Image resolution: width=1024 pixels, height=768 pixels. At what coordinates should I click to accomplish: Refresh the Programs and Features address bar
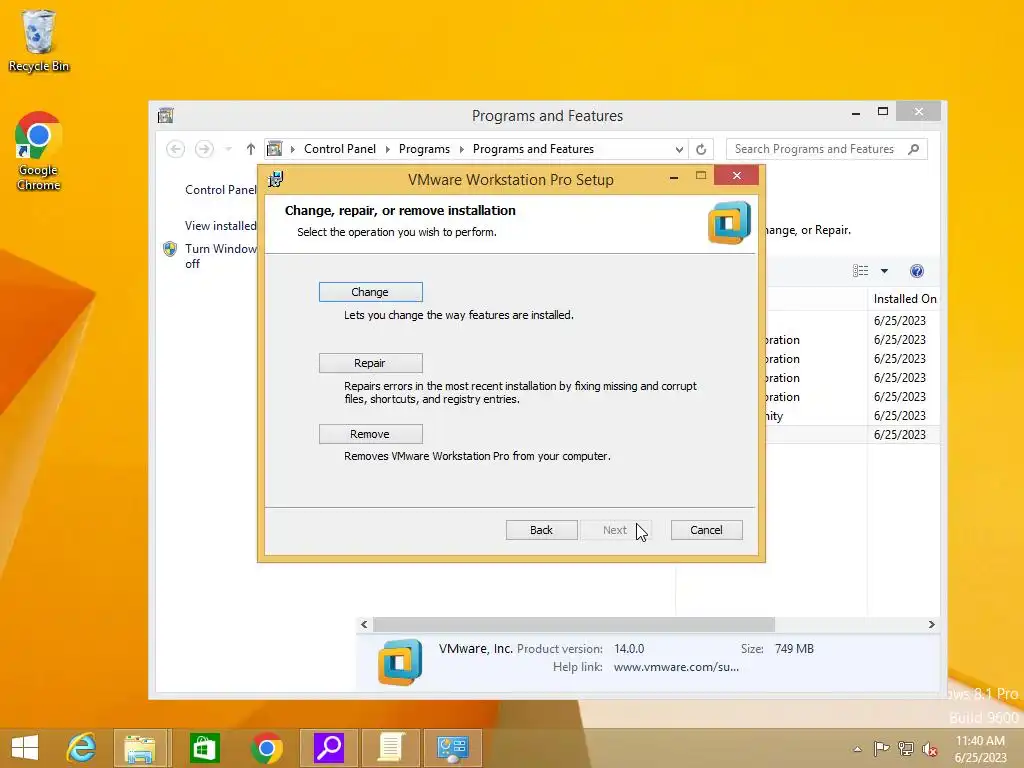pos(701,149)
